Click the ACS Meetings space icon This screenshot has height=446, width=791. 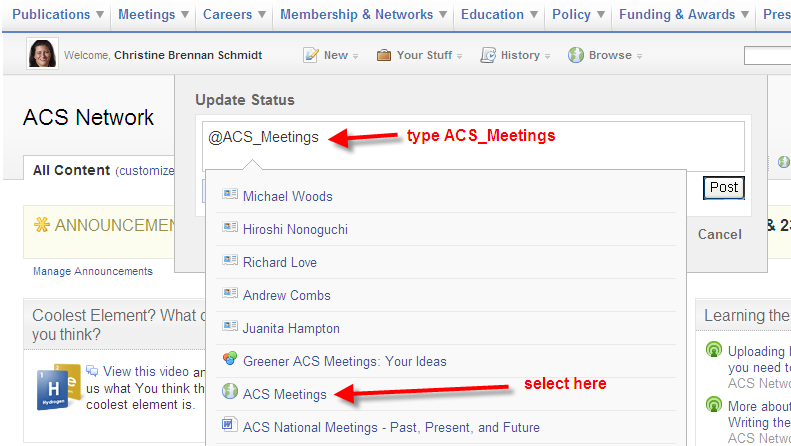[x=230, y=393]
